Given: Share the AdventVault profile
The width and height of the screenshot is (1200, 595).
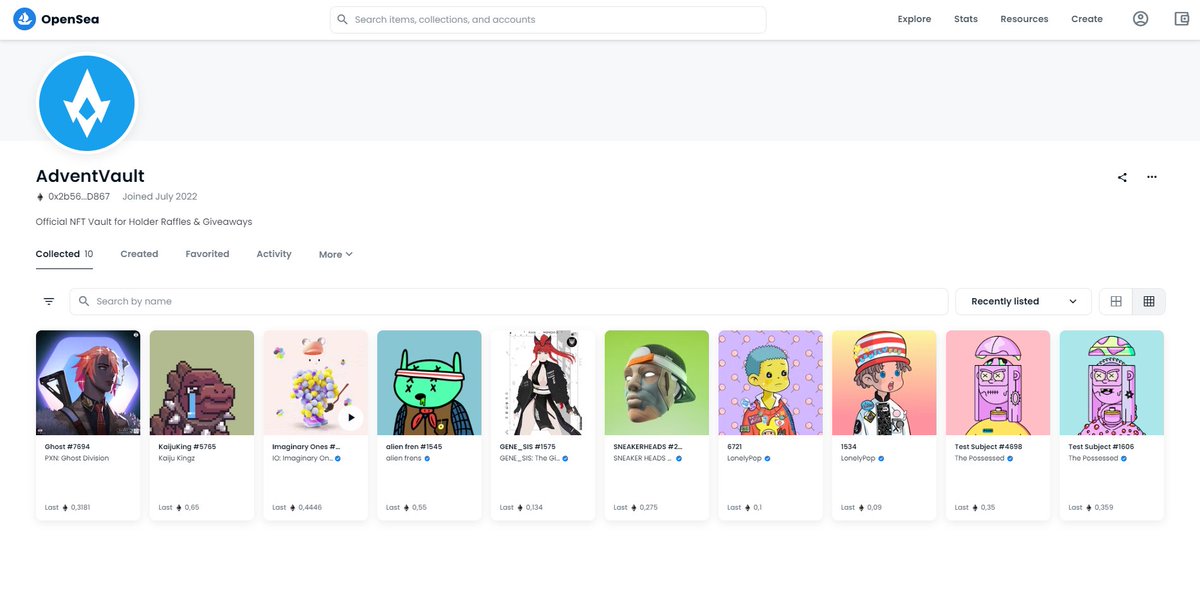Looking at the screenshot, I should (1122, 177).
